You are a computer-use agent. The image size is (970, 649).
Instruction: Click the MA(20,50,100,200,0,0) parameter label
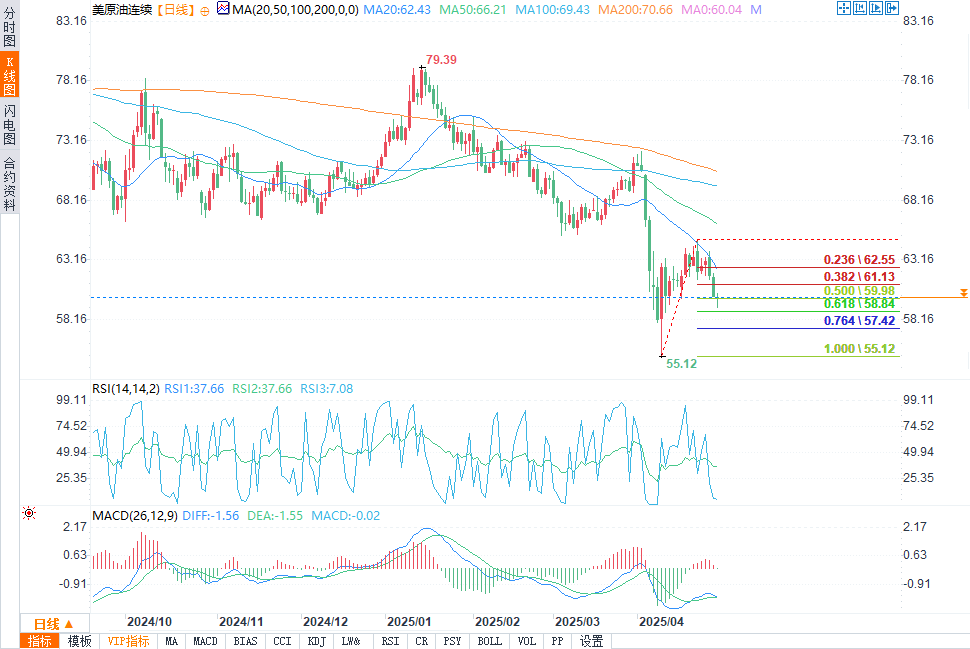(296, 9)
